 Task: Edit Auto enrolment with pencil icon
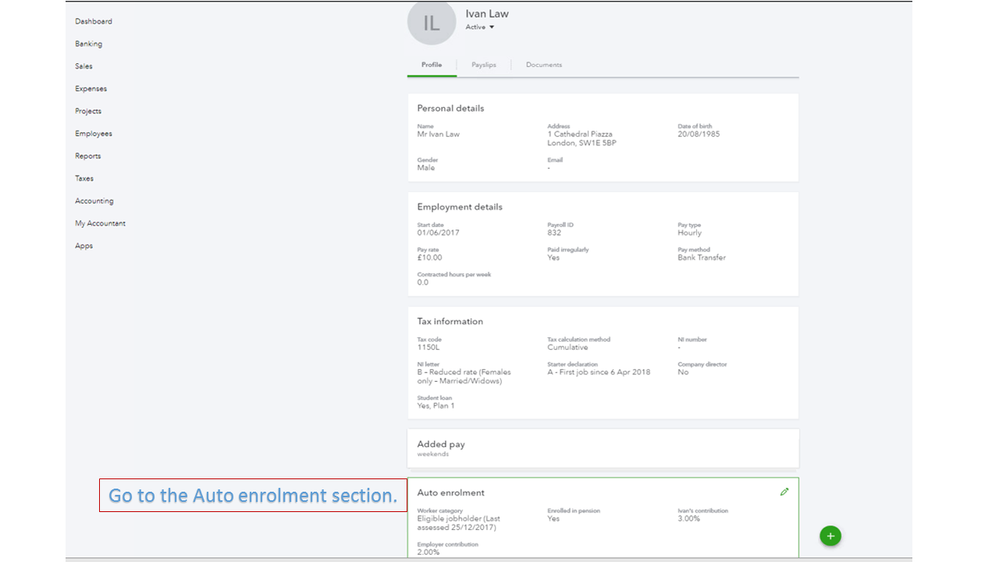coord(785,492)
